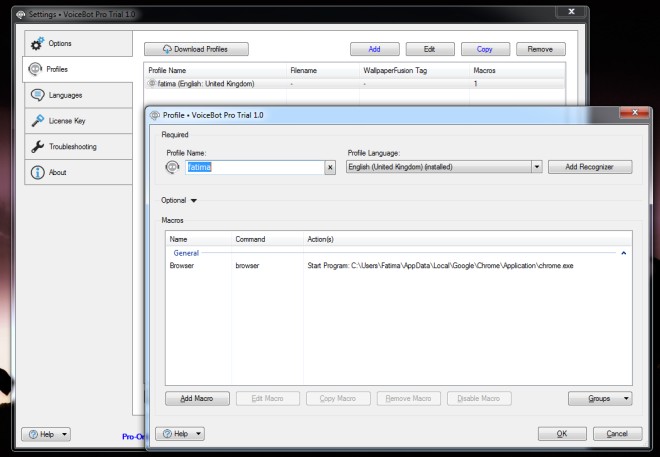Close the Settings window with X button

(571, 12)
